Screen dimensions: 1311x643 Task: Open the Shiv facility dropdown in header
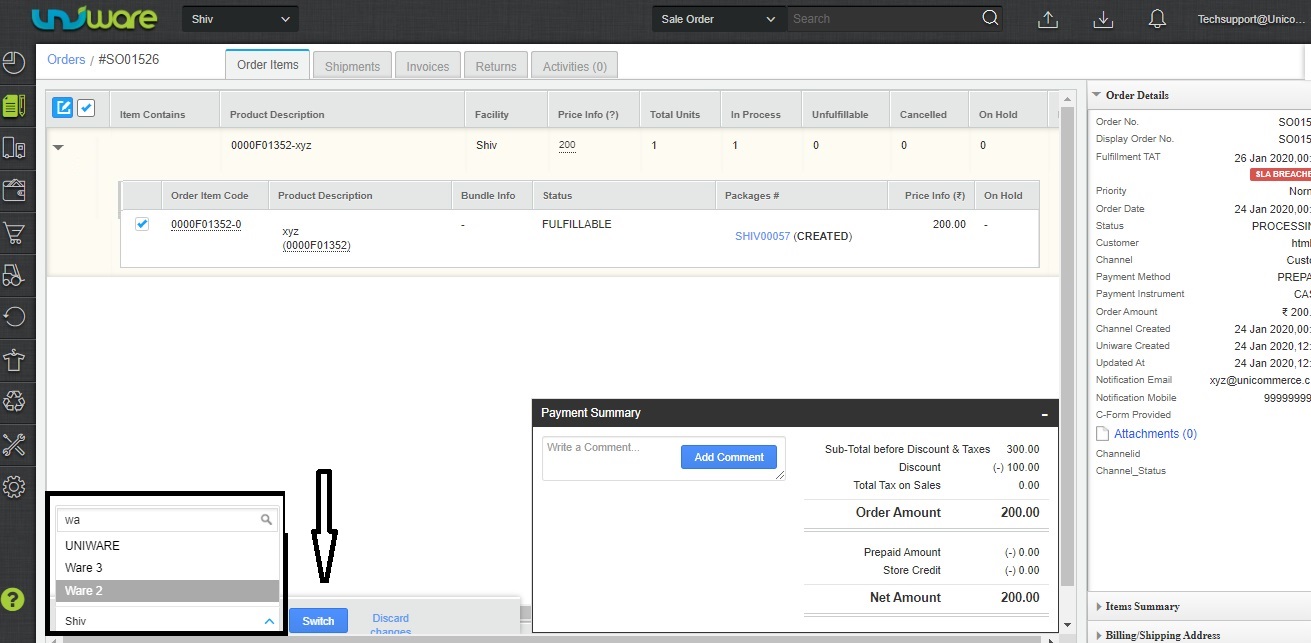(240, 19)
